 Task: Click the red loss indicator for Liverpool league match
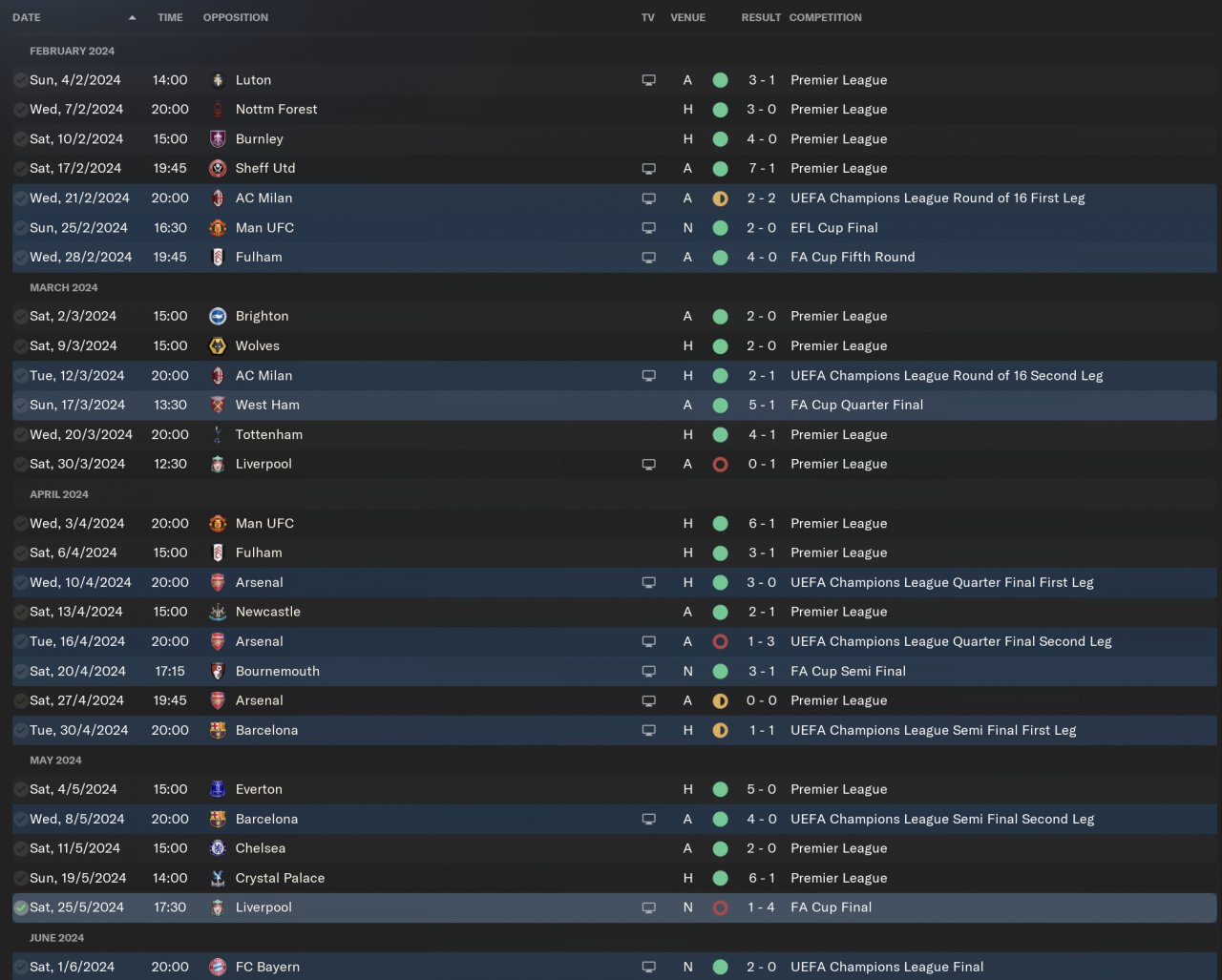tap(720, 465)
